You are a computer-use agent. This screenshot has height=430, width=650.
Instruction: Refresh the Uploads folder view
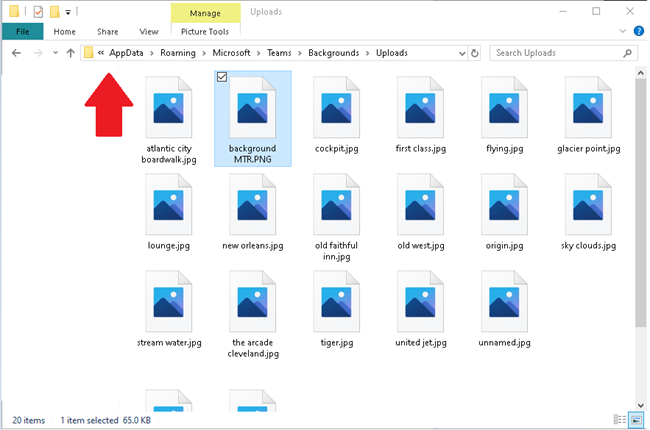[x=474, y=53]
